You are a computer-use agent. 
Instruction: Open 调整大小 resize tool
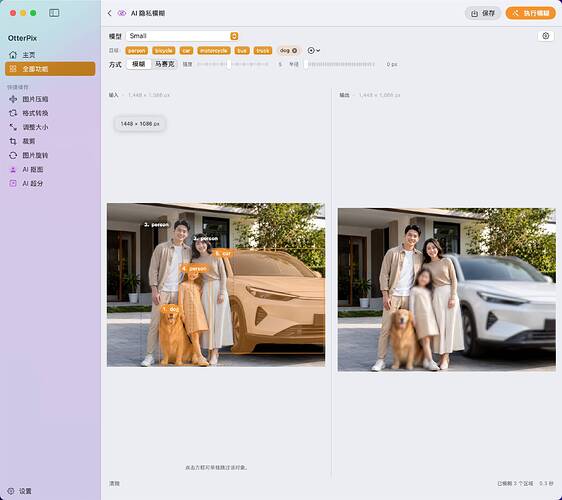(x=29, y=127)
